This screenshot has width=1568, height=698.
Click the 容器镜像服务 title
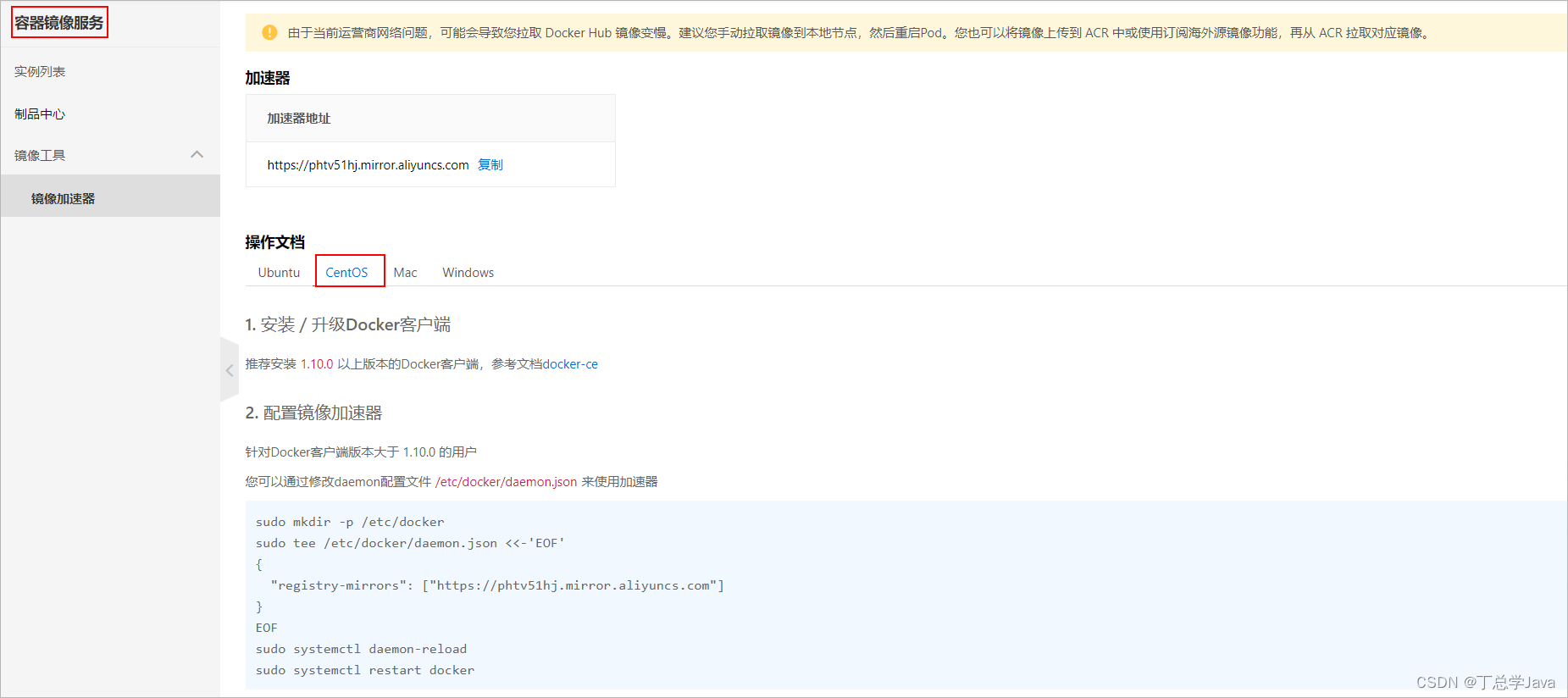pos(59,23)
